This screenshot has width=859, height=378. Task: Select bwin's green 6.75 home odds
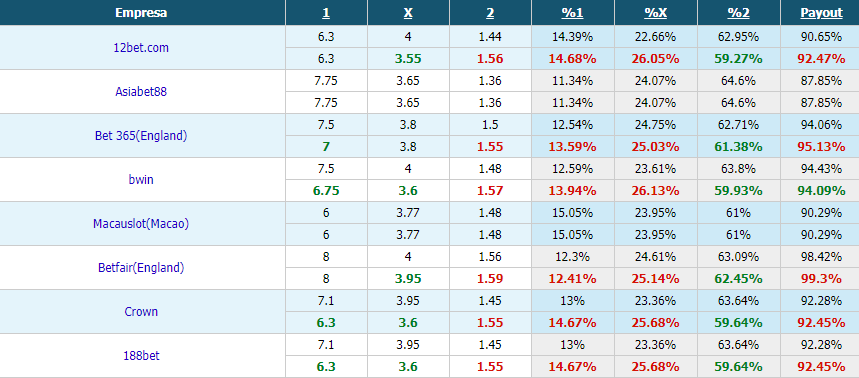click(326, 191)
